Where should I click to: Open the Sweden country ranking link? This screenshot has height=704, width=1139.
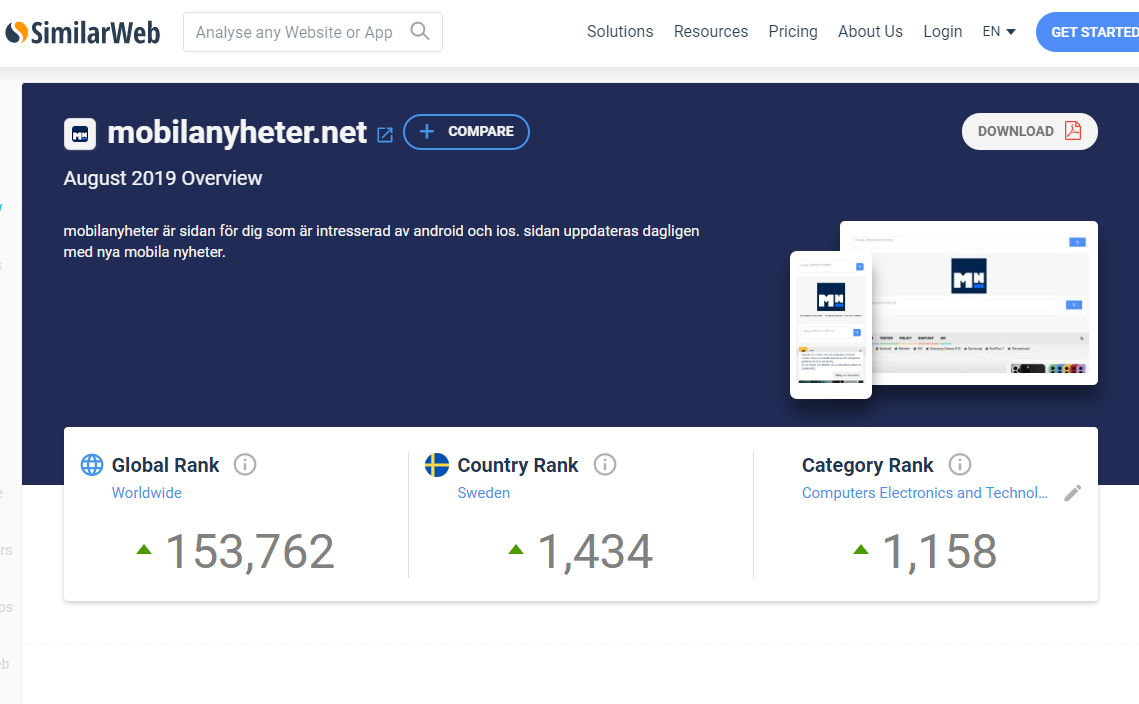pyautogui.click(x=484, y=493)
